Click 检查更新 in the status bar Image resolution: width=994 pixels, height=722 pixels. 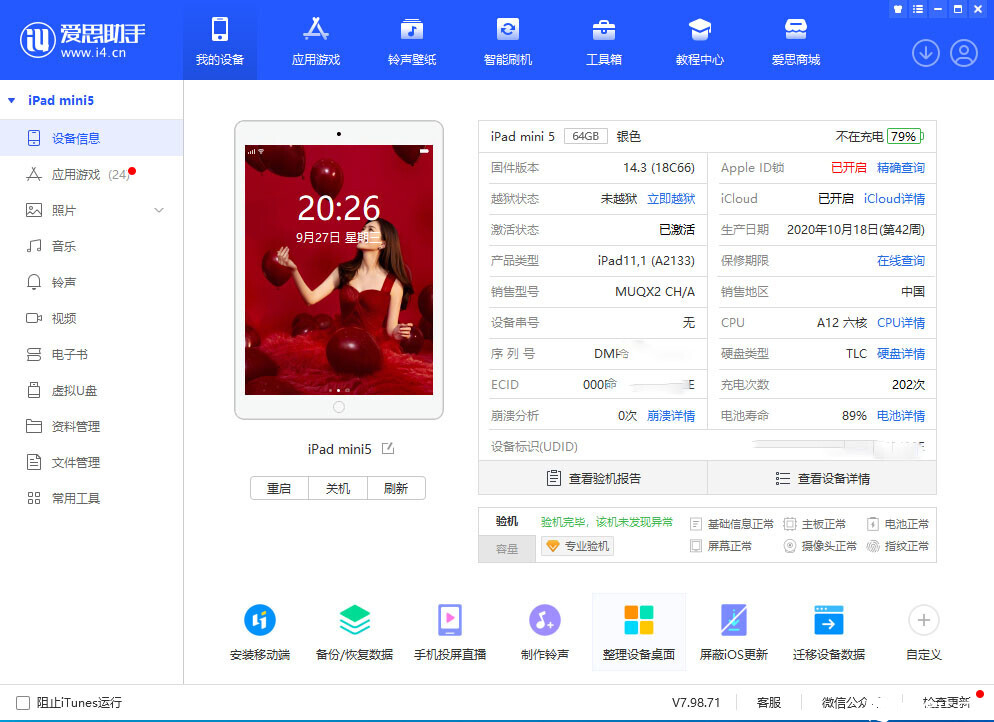pyautogui.click(x=946, y=702)
